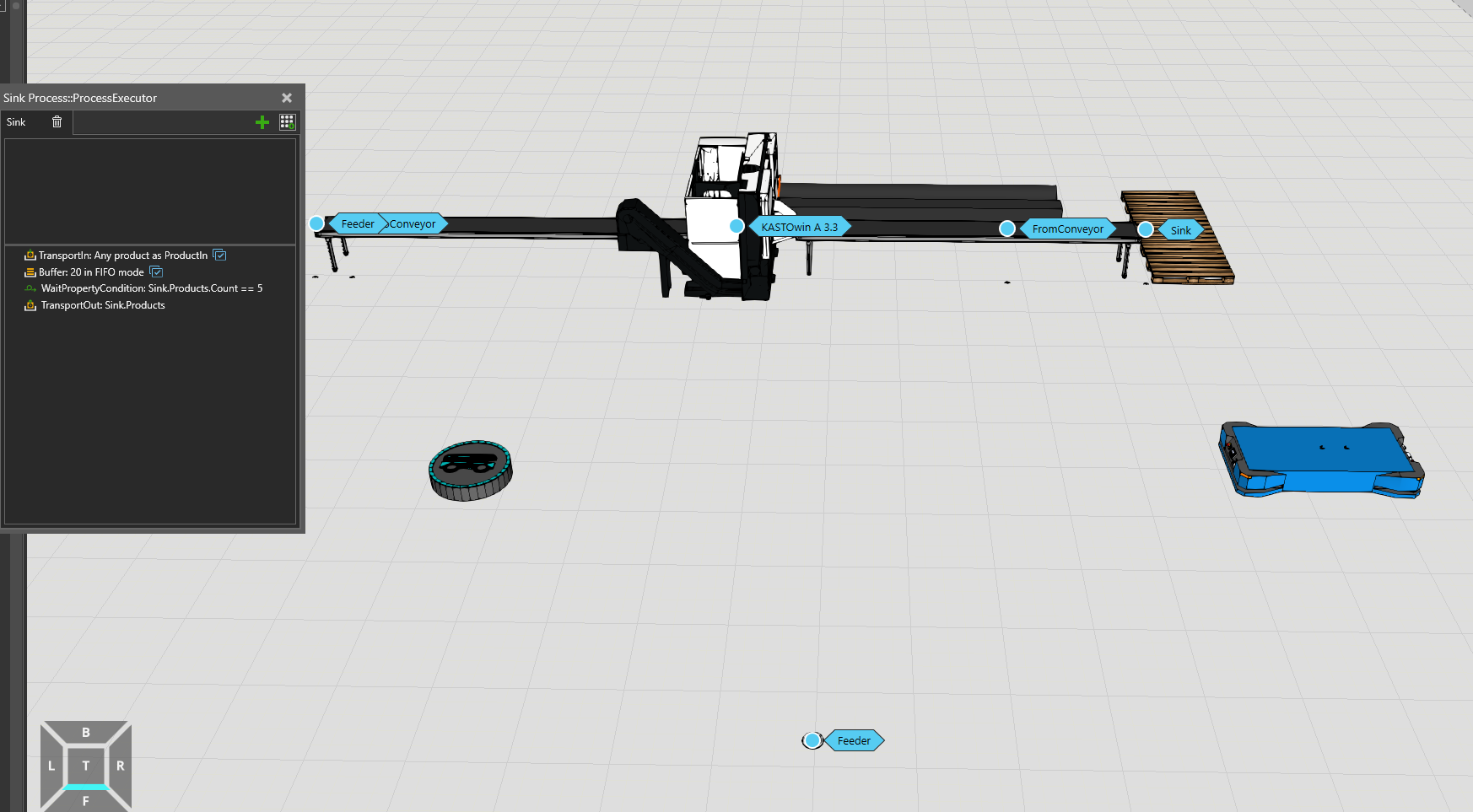This screenshot has width=1473, height=812.
Task: Click the KASTOwin A 3.3 process node label
Action: 799,228
